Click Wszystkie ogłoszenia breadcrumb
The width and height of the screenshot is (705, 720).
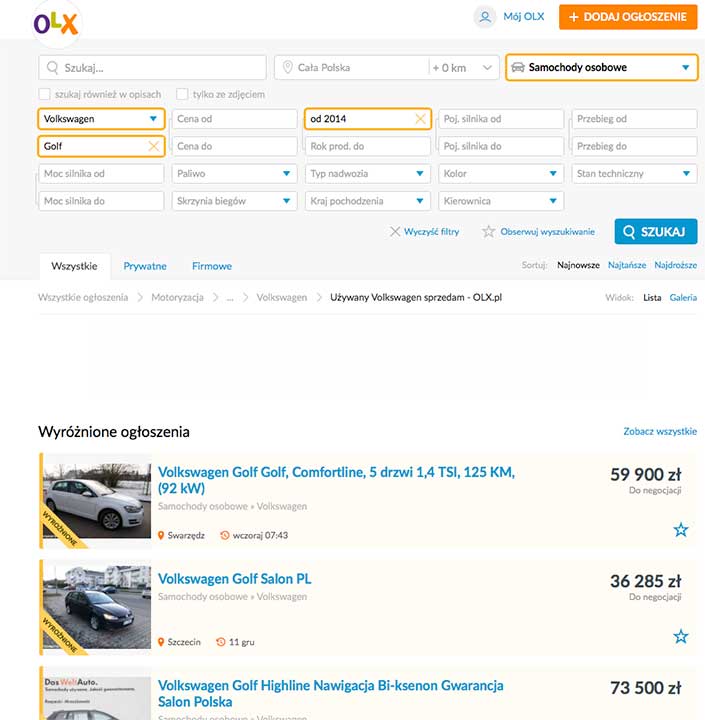tap(83, 298)
